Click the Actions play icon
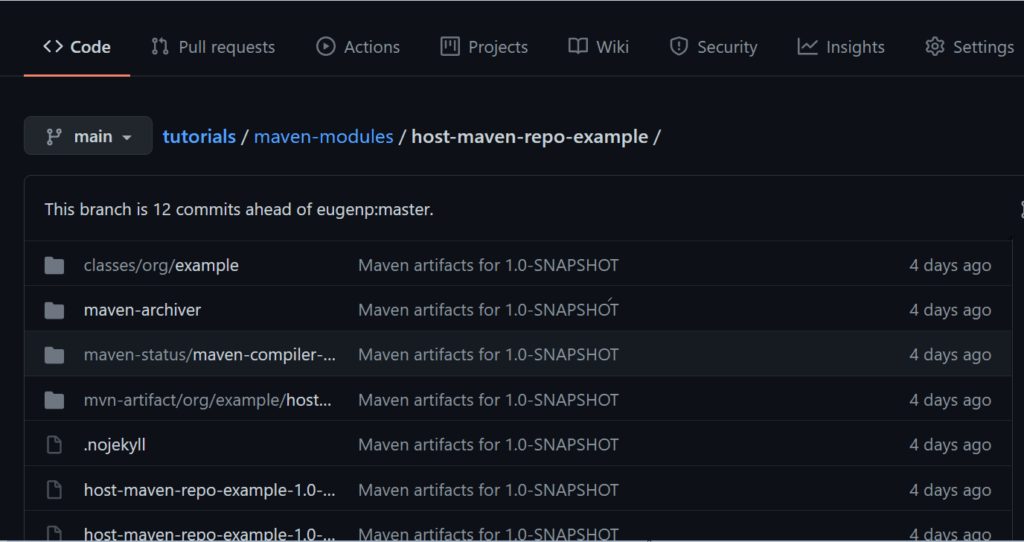 [x=326, y=46]
